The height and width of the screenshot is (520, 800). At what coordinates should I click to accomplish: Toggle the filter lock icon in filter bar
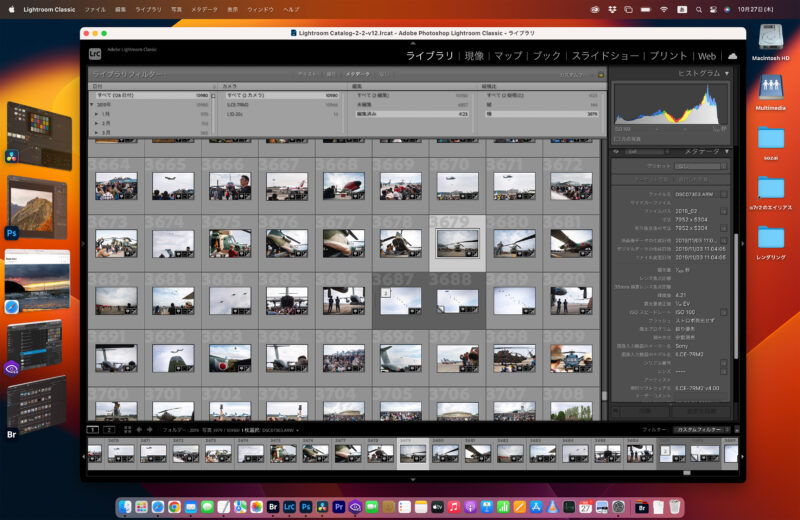click(601, 74)
